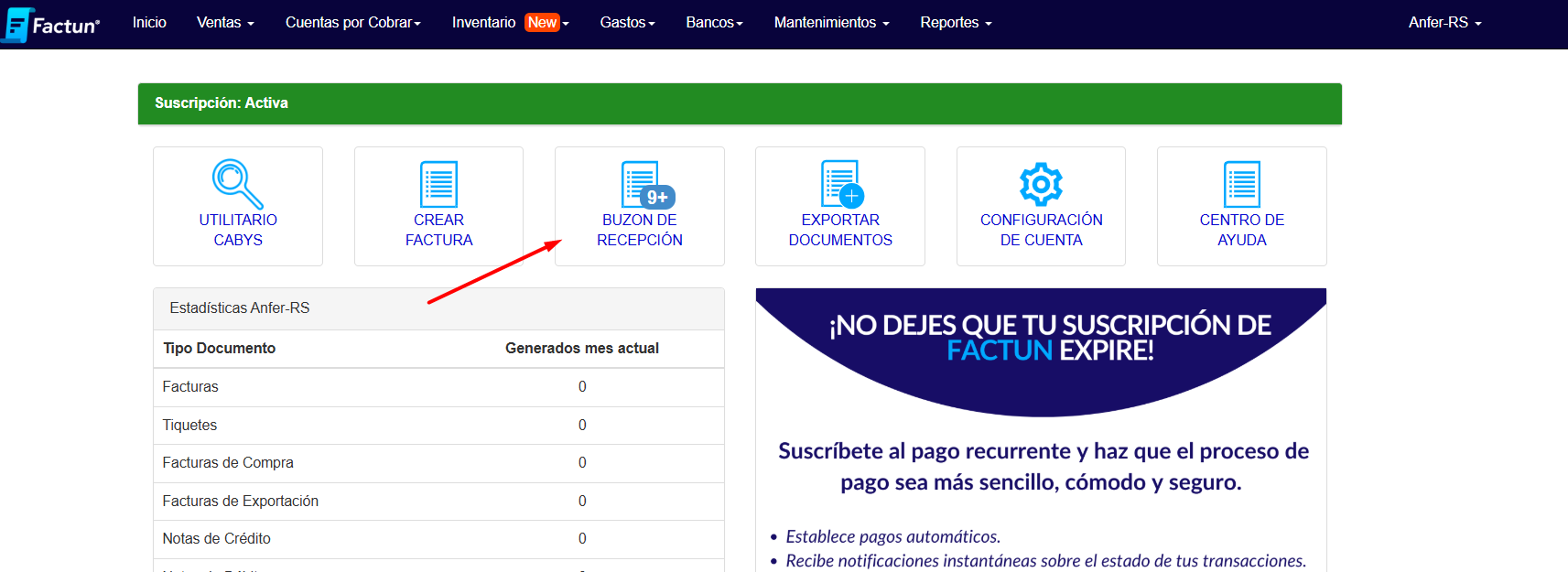Click the Factun logo
1568x572 pixels.
[x=51, y=25]
